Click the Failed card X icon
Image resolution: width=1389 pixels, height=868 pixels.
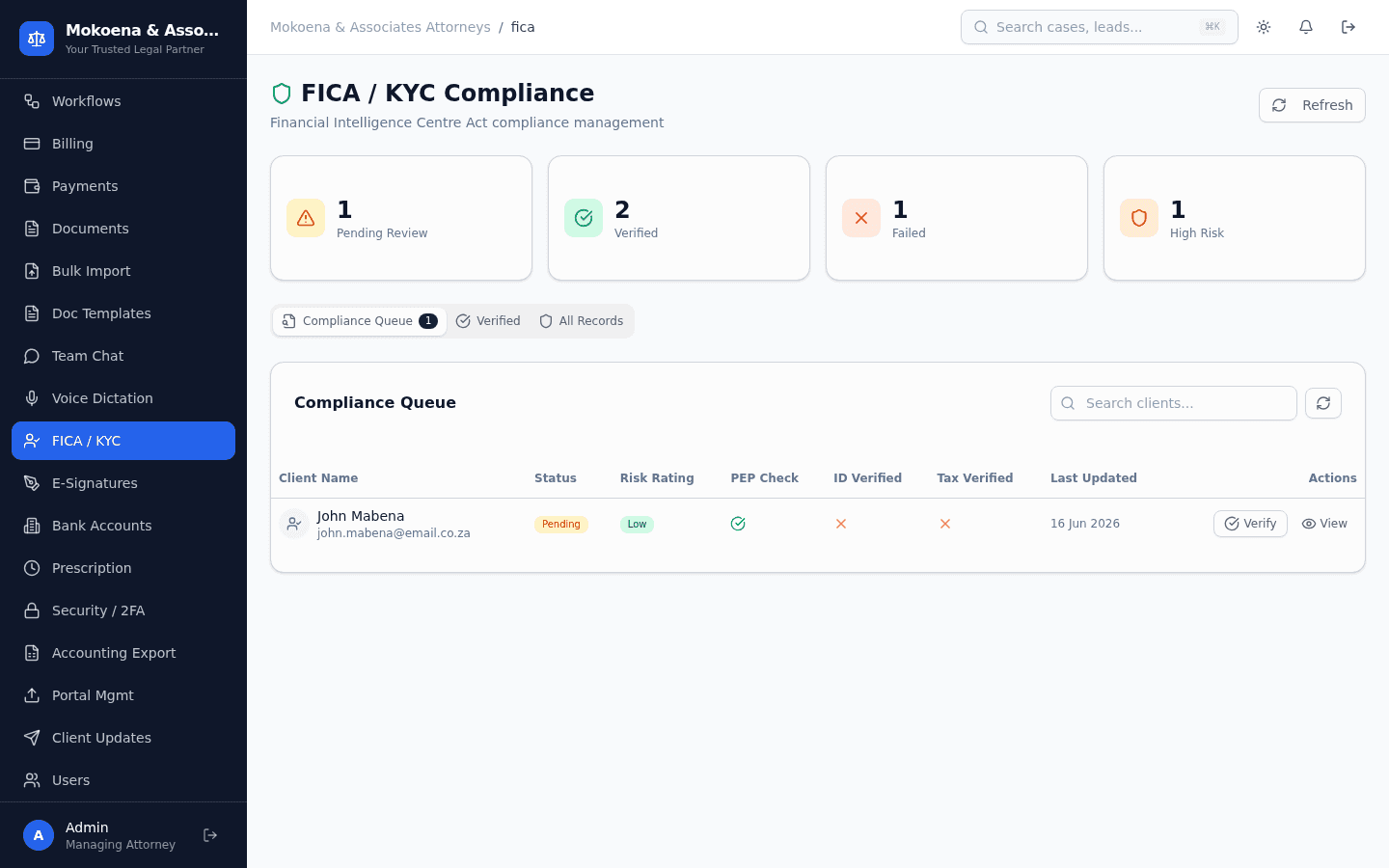click(x=861, y=218)
